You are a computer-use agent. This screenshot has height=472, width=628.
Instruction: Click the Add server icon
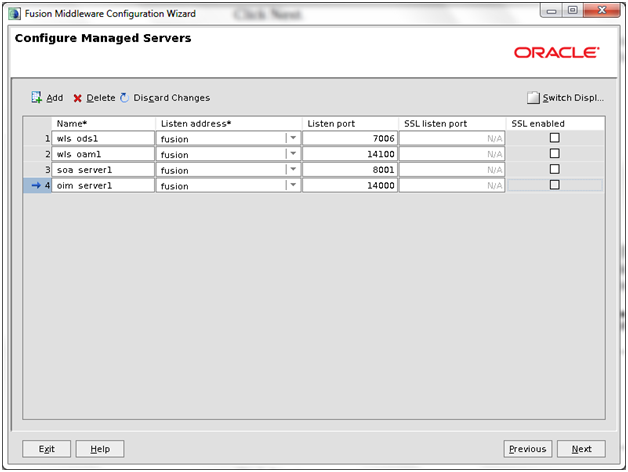click(36, 97)
